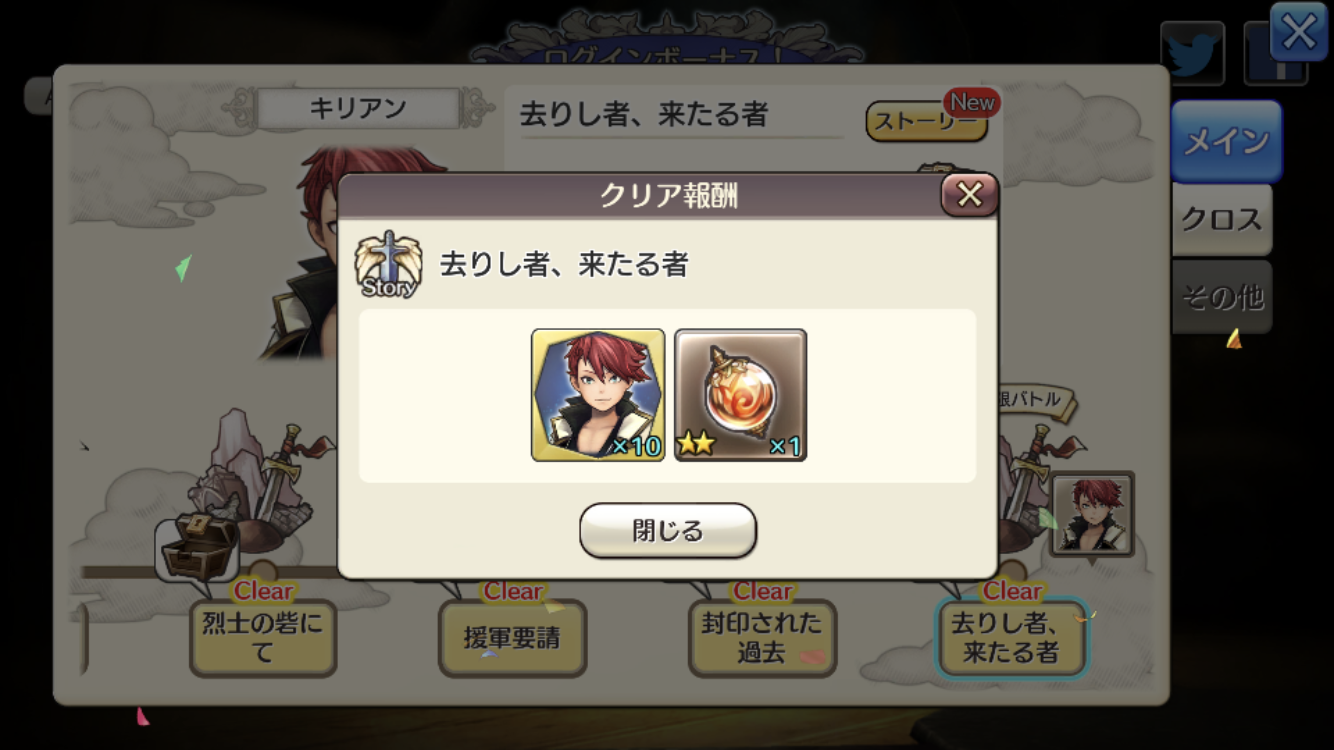Viewport: 1334px width, 750px height.
Task: Tap the small Kirian portrait thumbnail
Action: point(1092,514)
